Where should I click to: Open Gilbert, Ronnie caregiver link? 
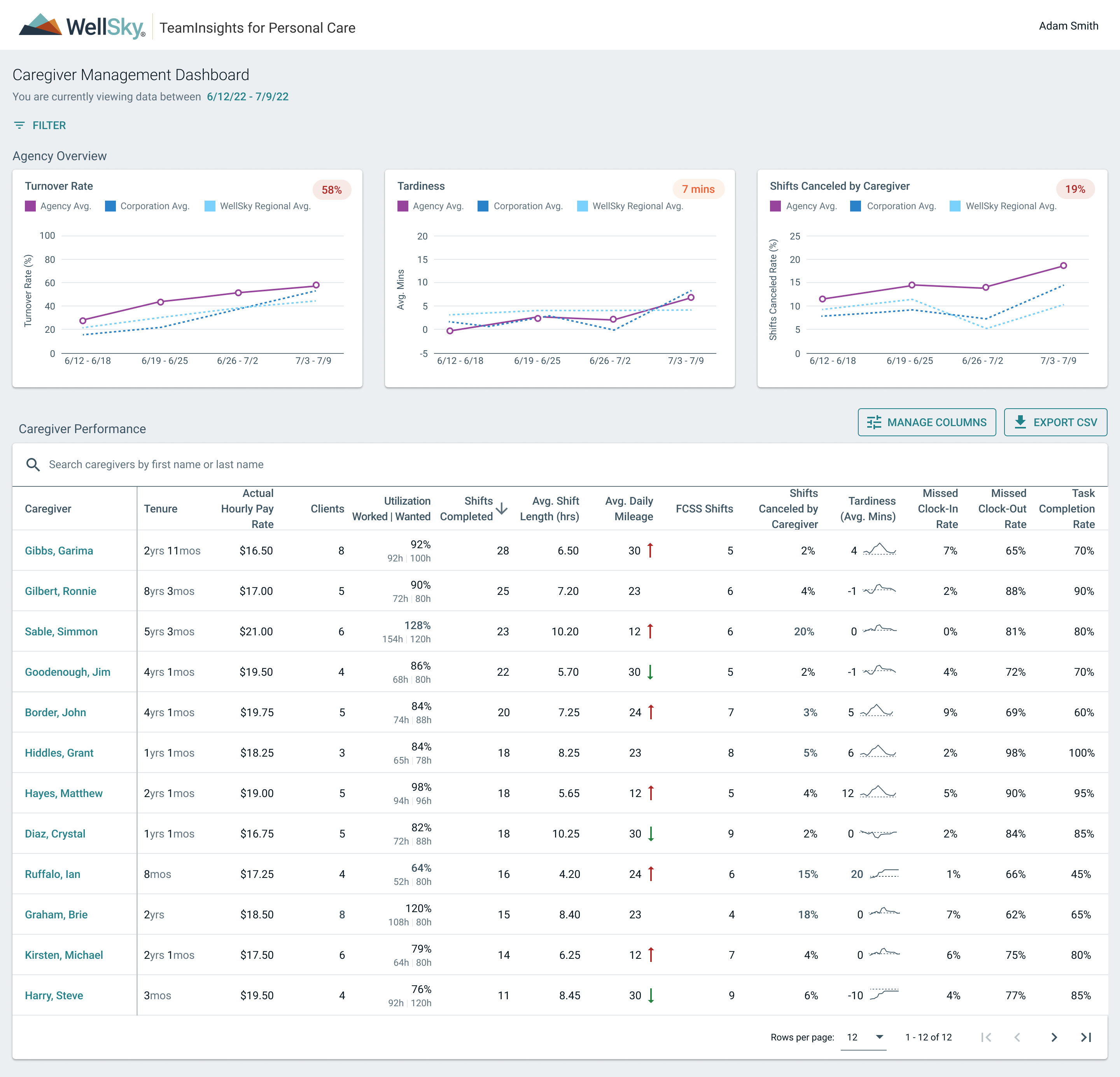click(61, 591)
